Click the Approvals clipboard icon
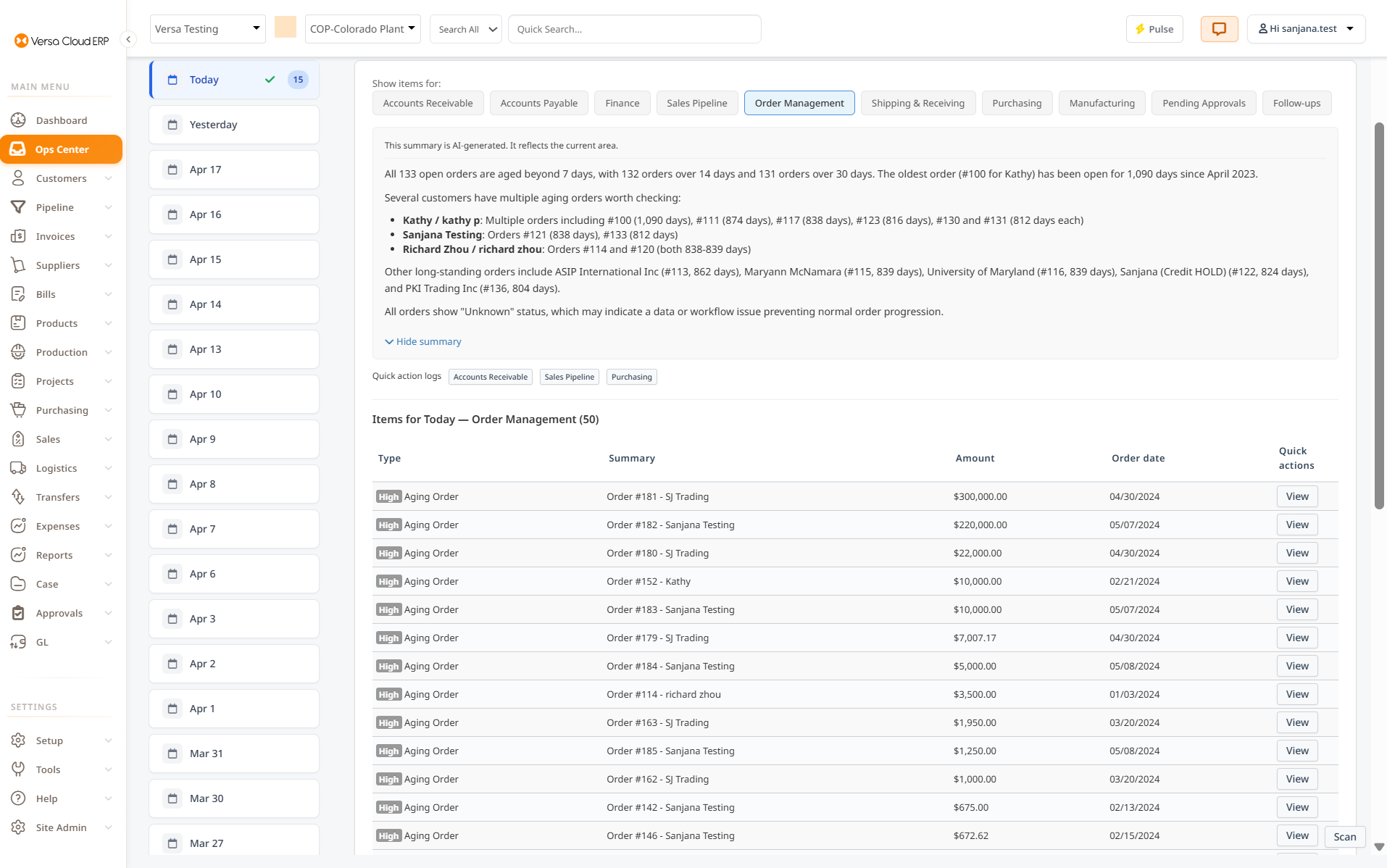The height and width of the screenshot is (868, 1387). pos(19,613)
